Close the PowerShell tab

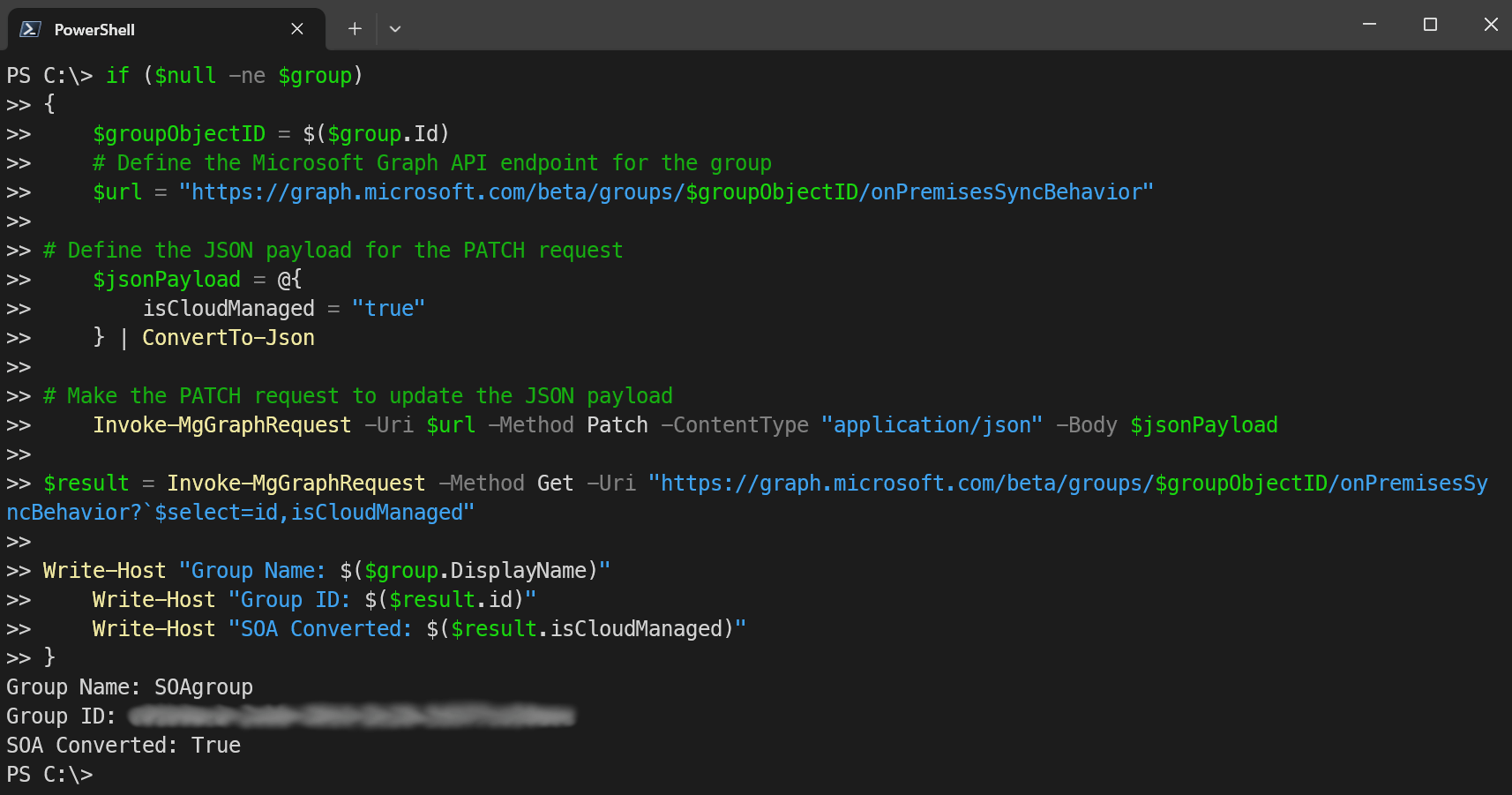pos(297,29)
